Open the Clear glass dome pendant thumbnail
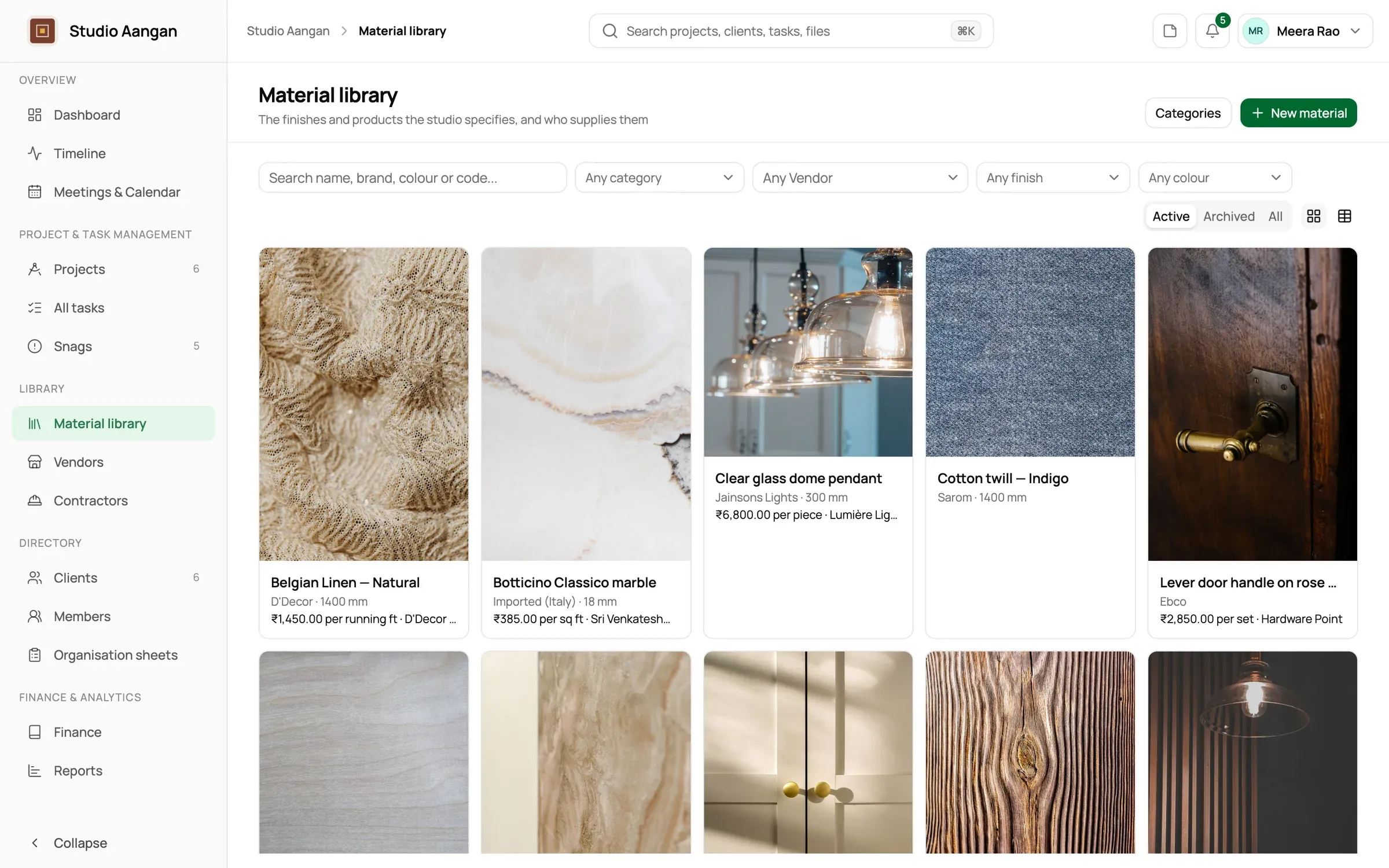Image resolution: width=1389 pixels, height=868 pixels. [x=808, y=352]
